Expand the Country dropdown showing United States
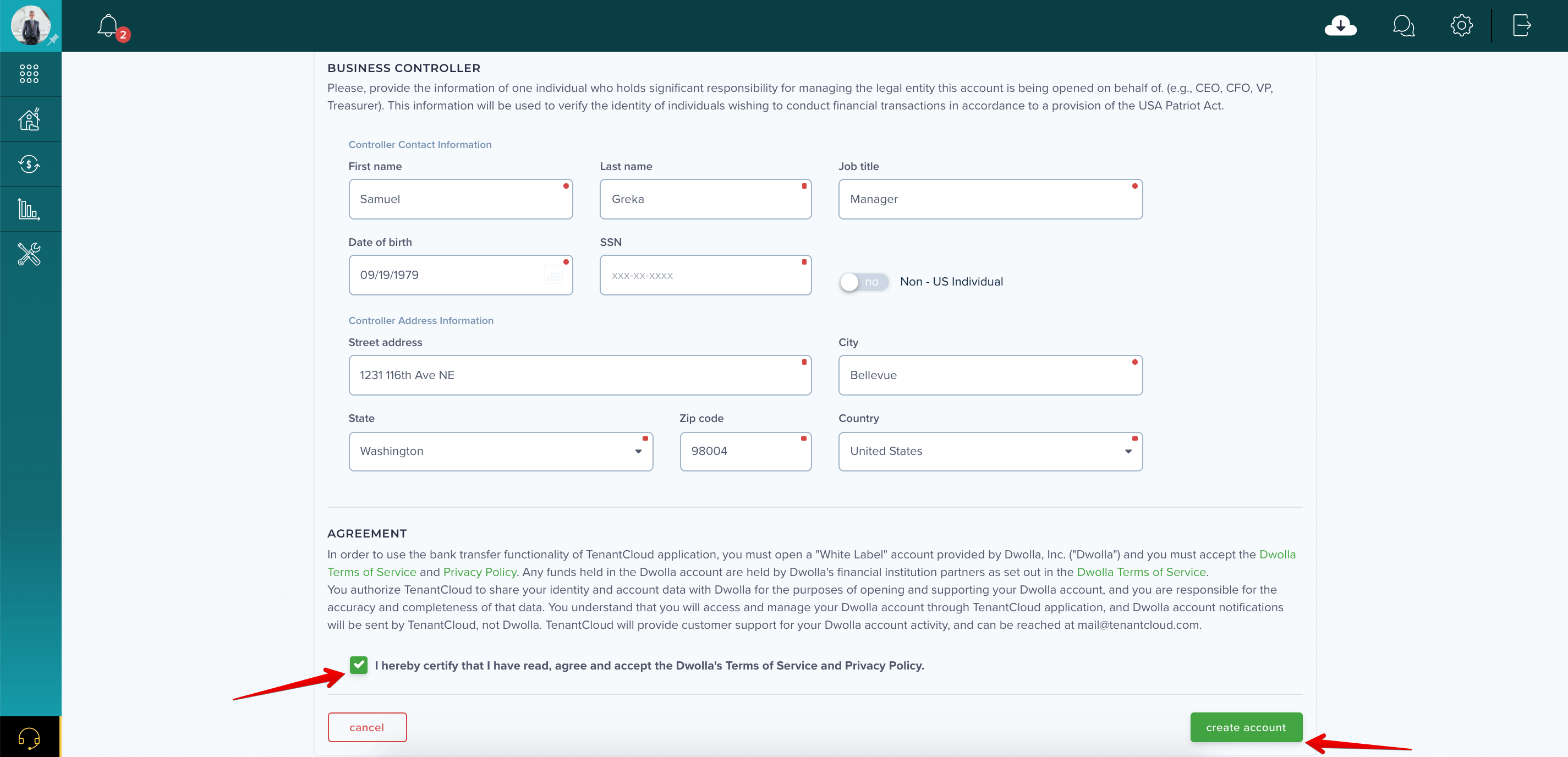The width and height of the screenshot is (1568, 757). (x=990, y=452)
